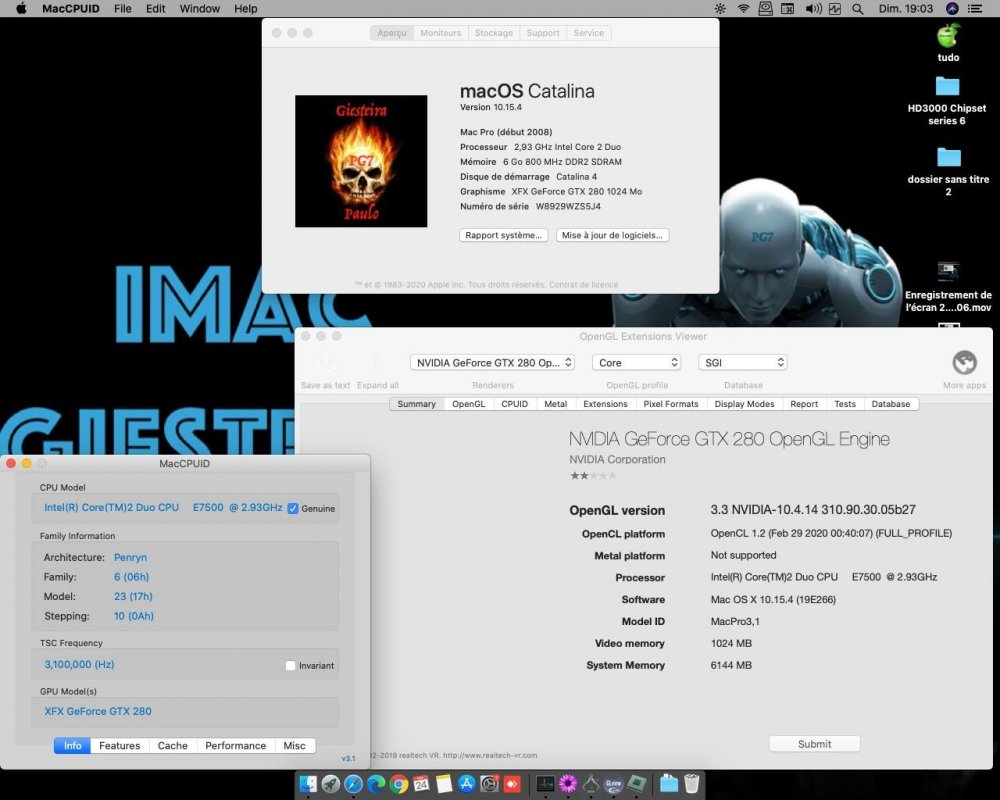This screenshot has height=800, width=1000.
Task: Open the Display Modes tab
Action: (x=744, y=404)
